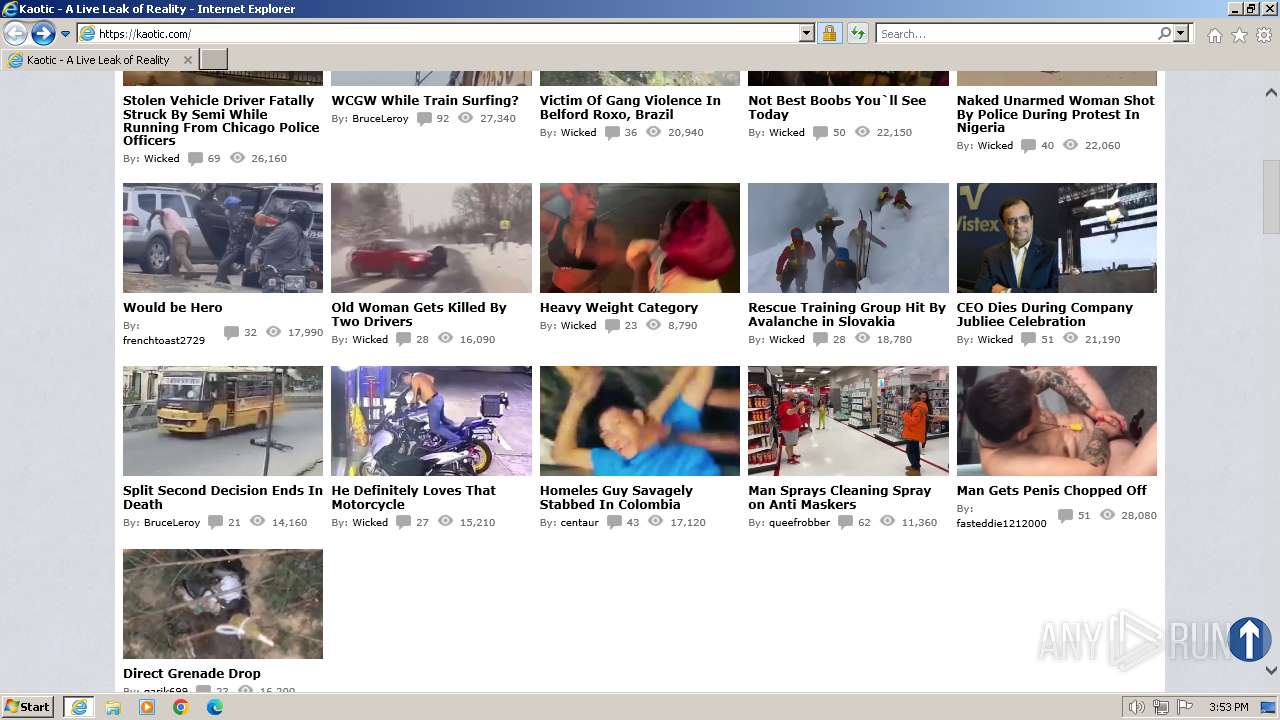Click the comment icon for 'Heavy Weight Category'
This screenshot has height=720, width=1280.
point(612,326)
